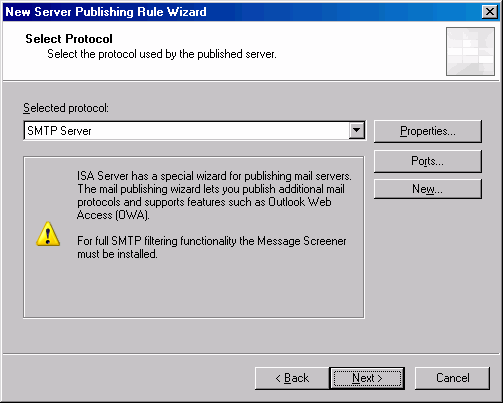Go to previous step with Back
The width and height of the screenshot is (503, 403).
click(x=292, y=378)
